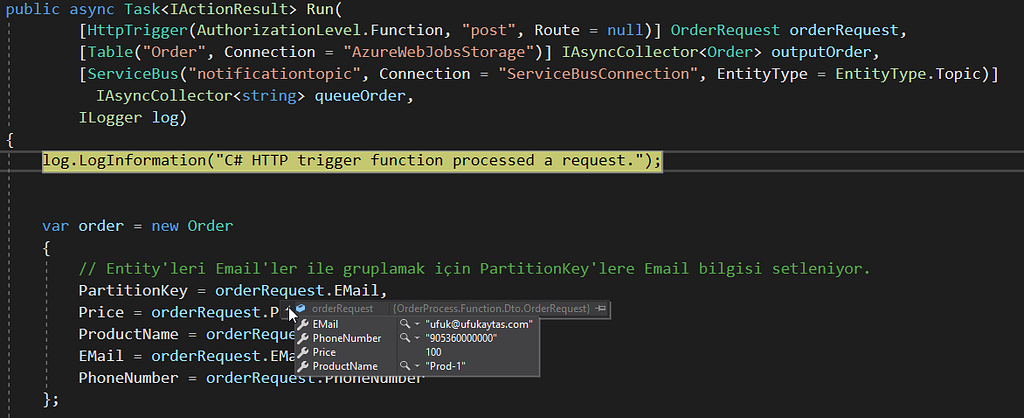
Task: Click the PartitionKey assignment line
Action: (x=233, y=290)
